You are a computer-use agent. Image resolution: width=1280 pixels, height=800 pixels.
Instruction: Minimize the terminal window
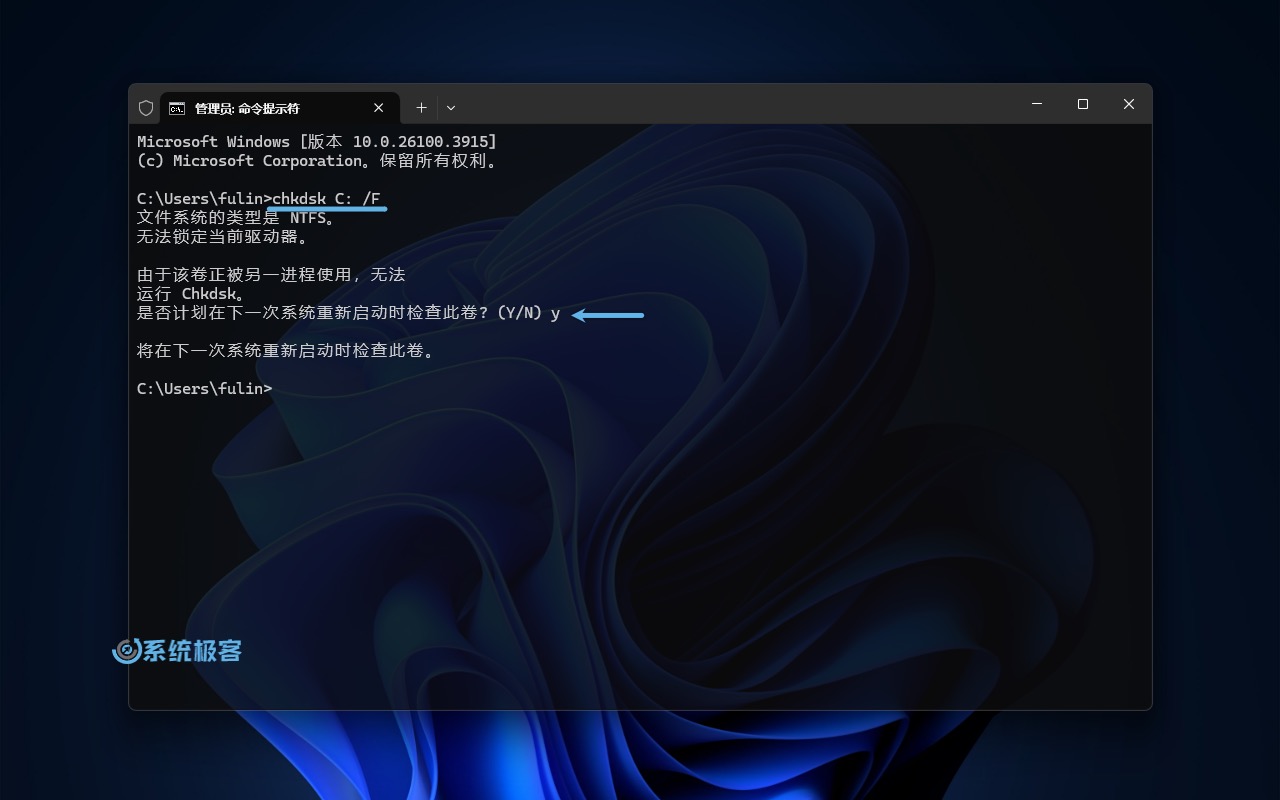click(1037, 104)
